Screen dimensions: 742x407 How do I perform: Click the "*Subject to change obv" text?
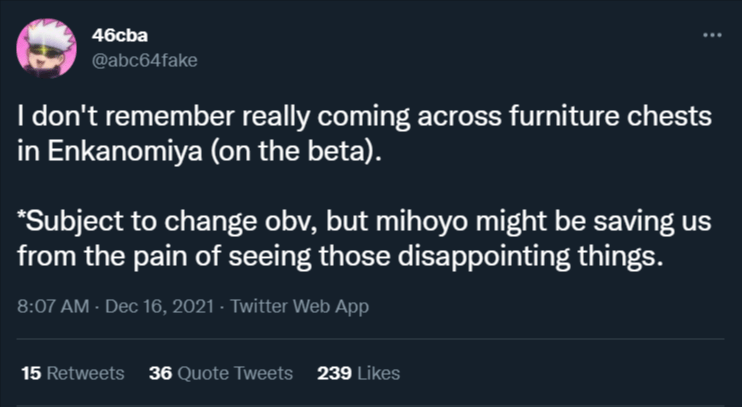[169, 221]
